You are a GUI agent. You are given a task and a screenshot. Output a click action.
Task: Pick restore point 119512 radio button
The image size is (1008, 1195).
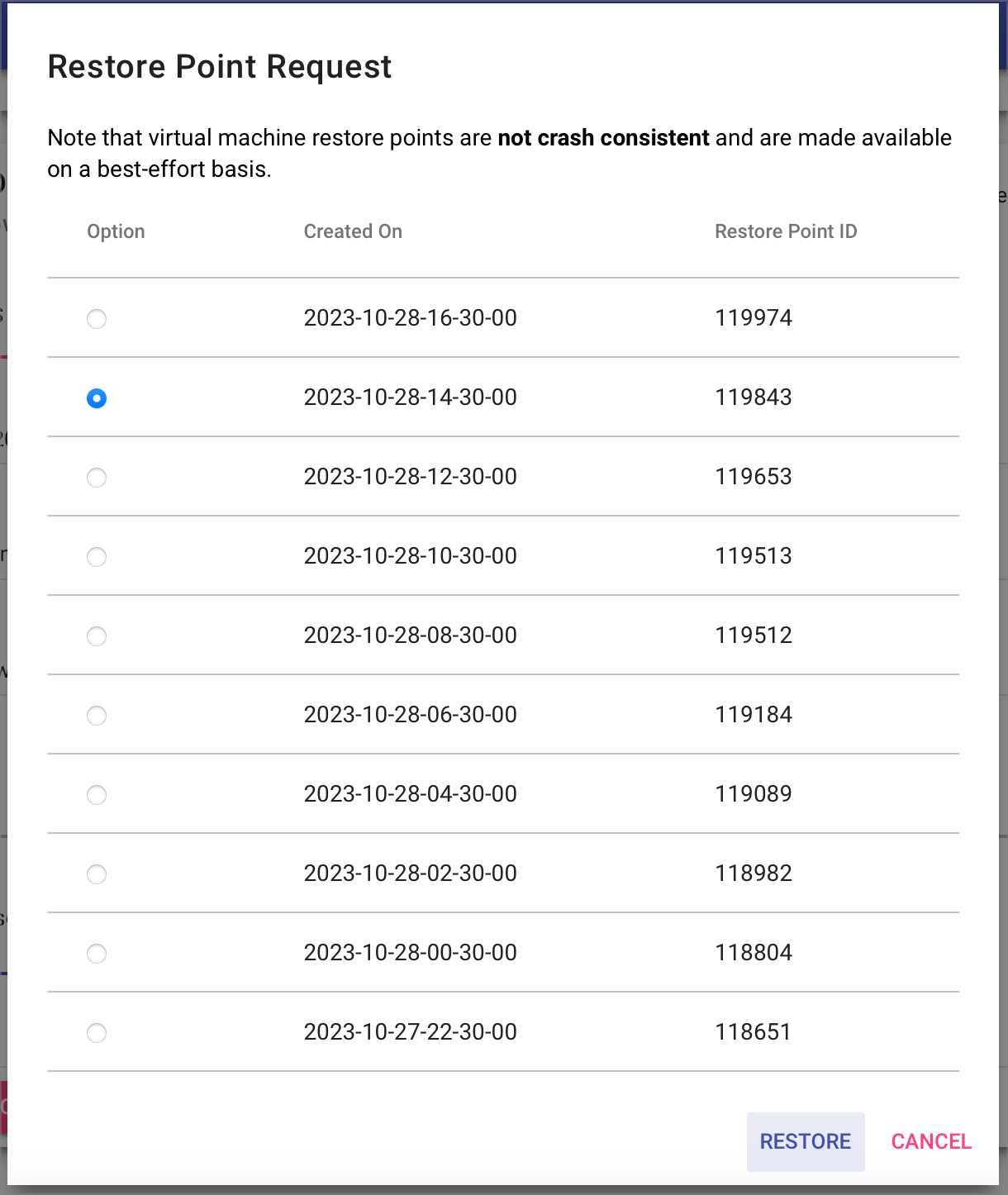(97, 636)
